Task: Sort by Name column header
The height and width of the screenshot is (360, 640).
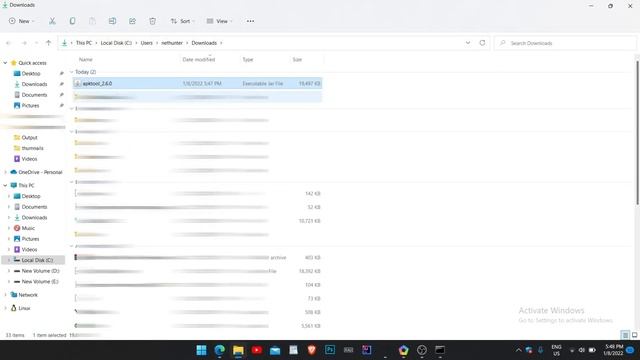Action: pos(85,60)
